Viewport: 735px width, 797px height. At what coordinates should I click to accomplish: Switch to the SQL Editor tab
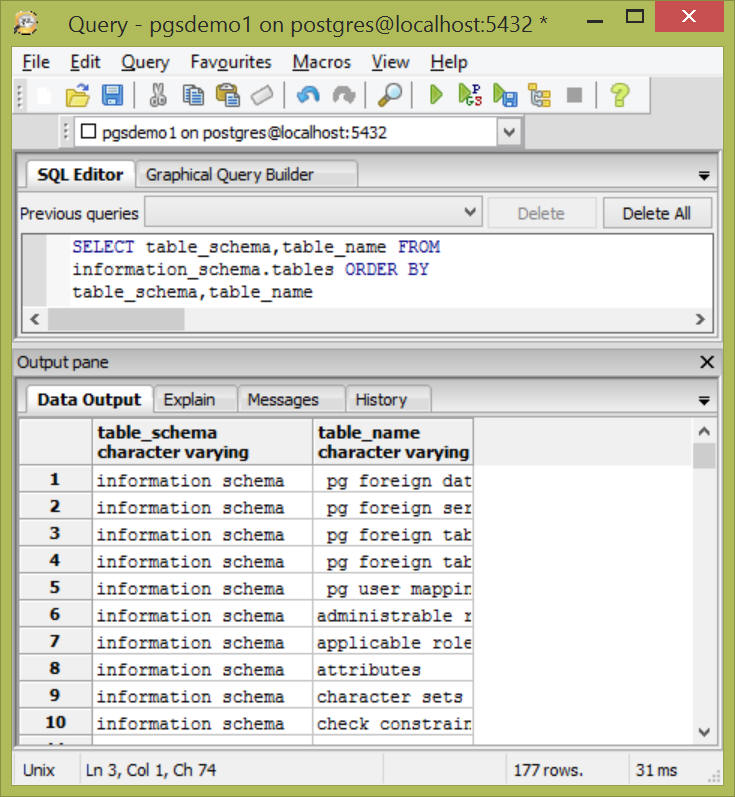pos(80,174)
